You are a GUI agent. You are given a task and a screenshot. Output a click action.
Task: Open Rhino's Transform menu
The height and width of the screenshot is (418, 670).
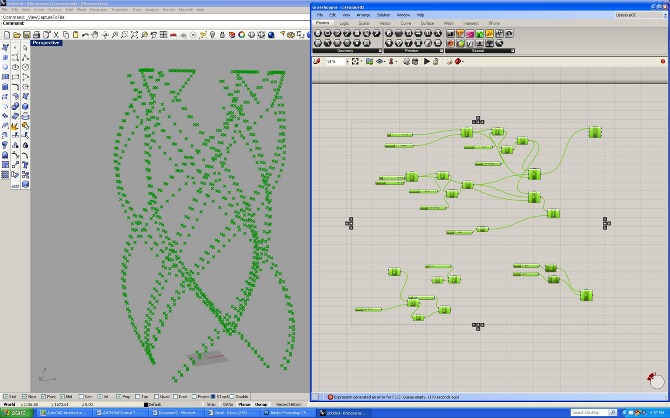point(119,9)
